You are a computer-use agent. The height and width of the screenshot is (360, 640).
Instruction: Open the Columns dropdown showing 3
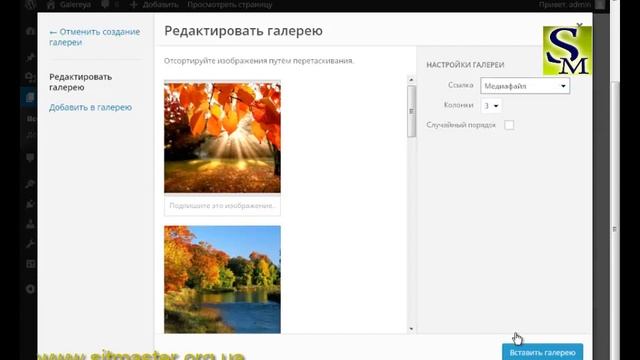tap(491, 105)
